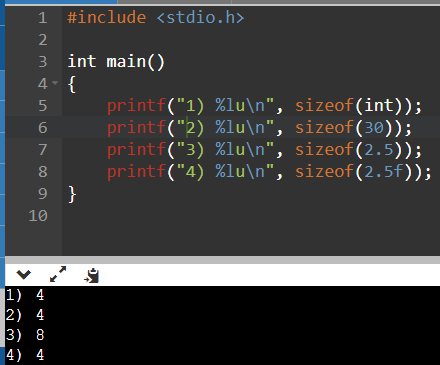440x365 pixels.
Task: Click output line '4) 4' in console
Action: pos(25,355)
